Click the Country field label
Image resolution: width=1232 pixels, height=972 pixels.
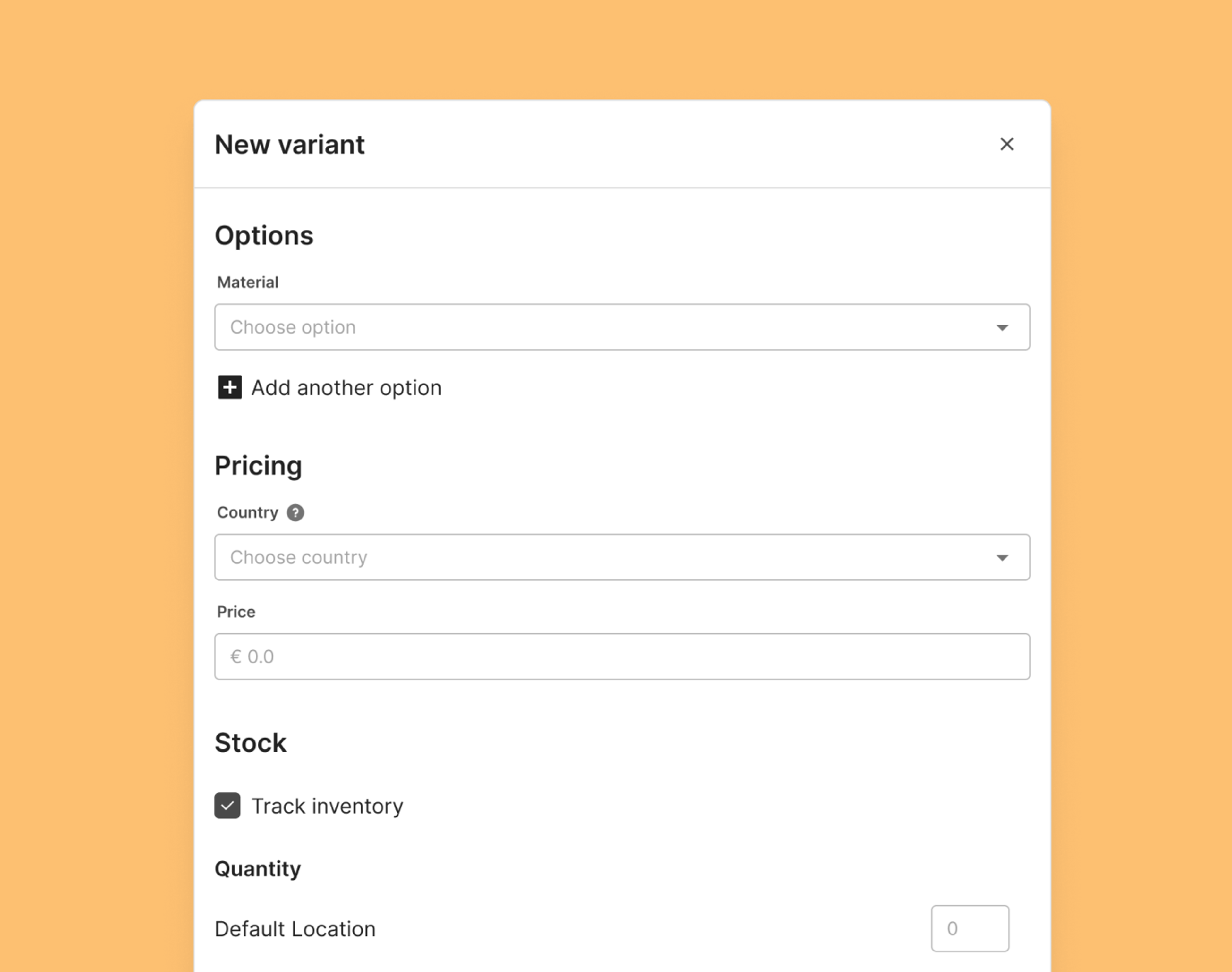248,513
